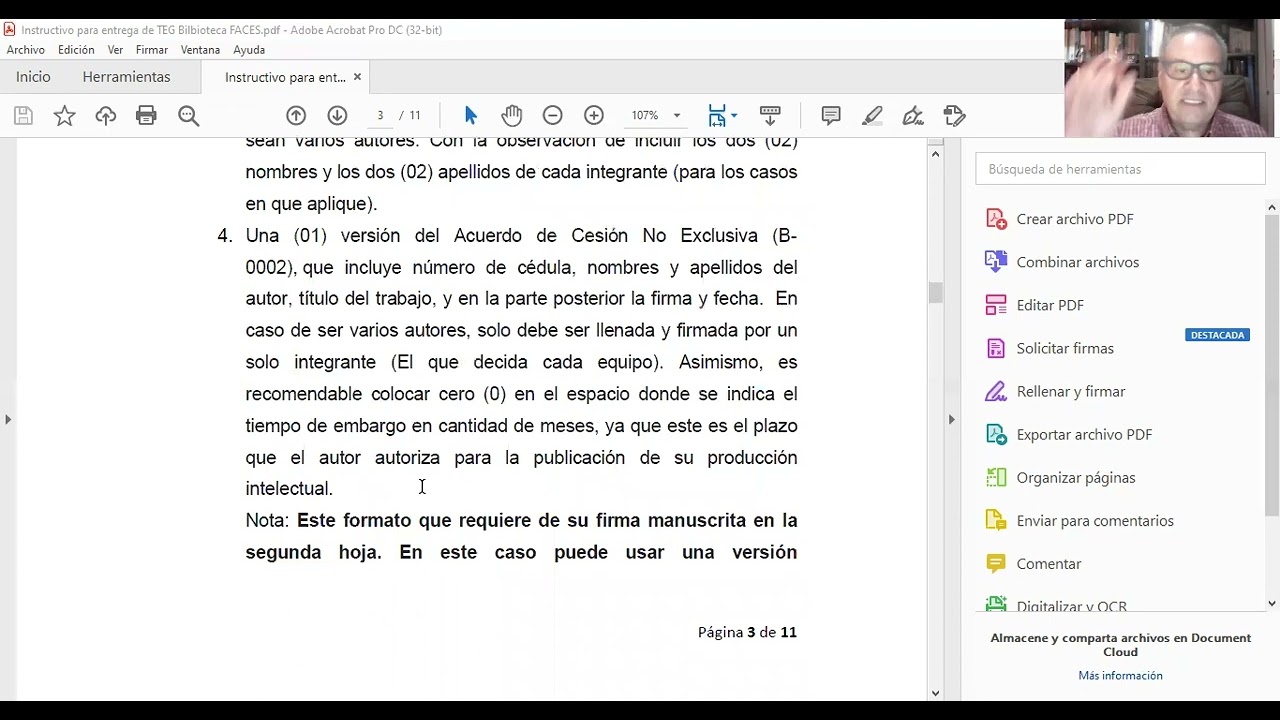Click the Búsqueda de herramientas search box

click(x=1120, y=169)
